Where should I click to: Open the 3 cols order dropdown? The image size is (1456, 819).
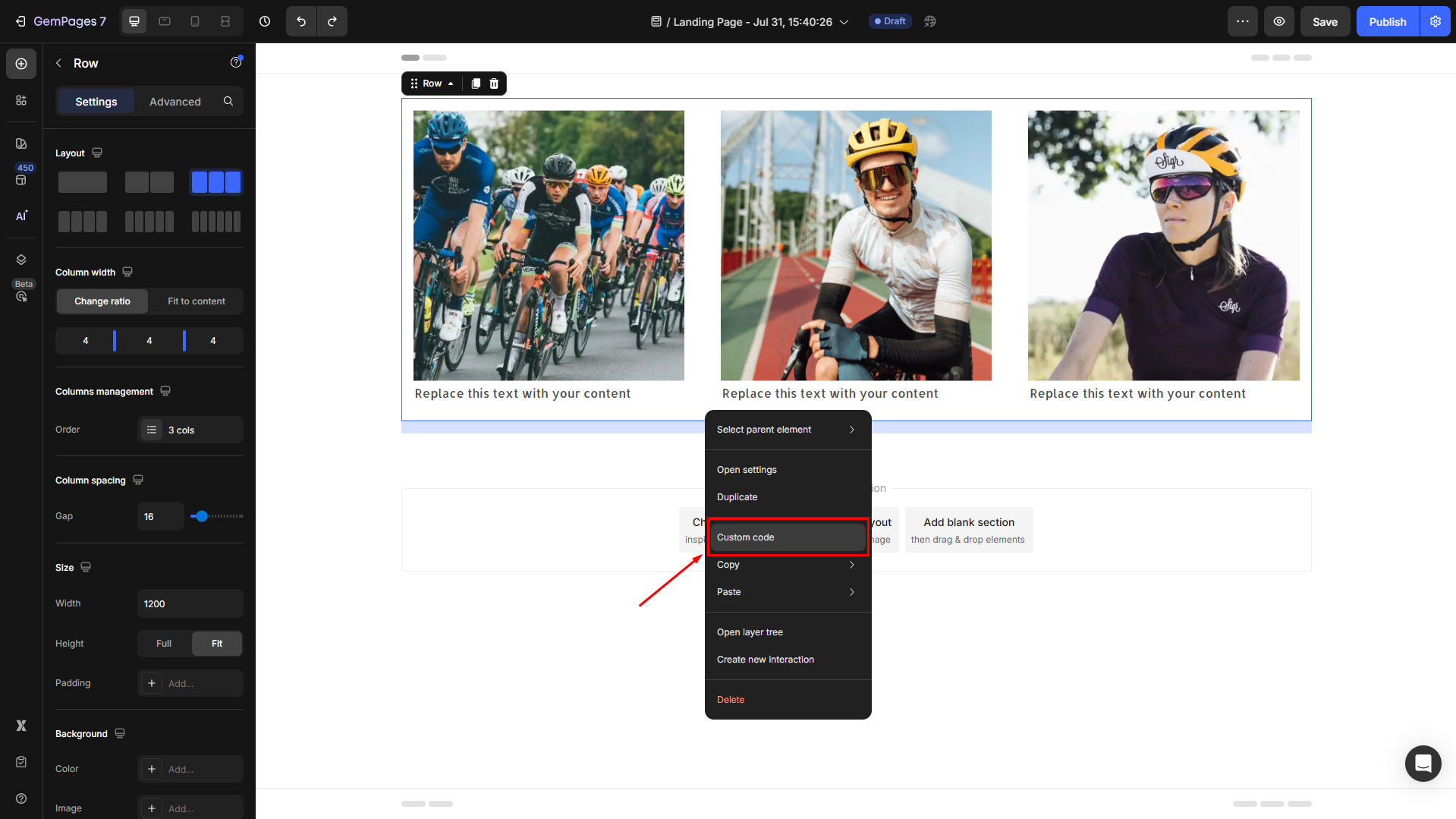coord(190,430)
